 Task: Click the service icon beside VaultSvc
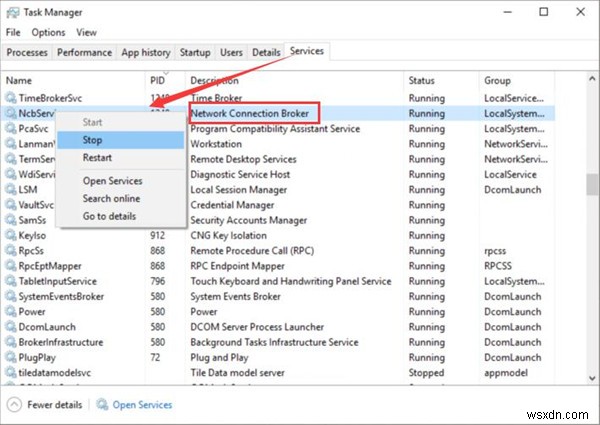pos(11,205)
